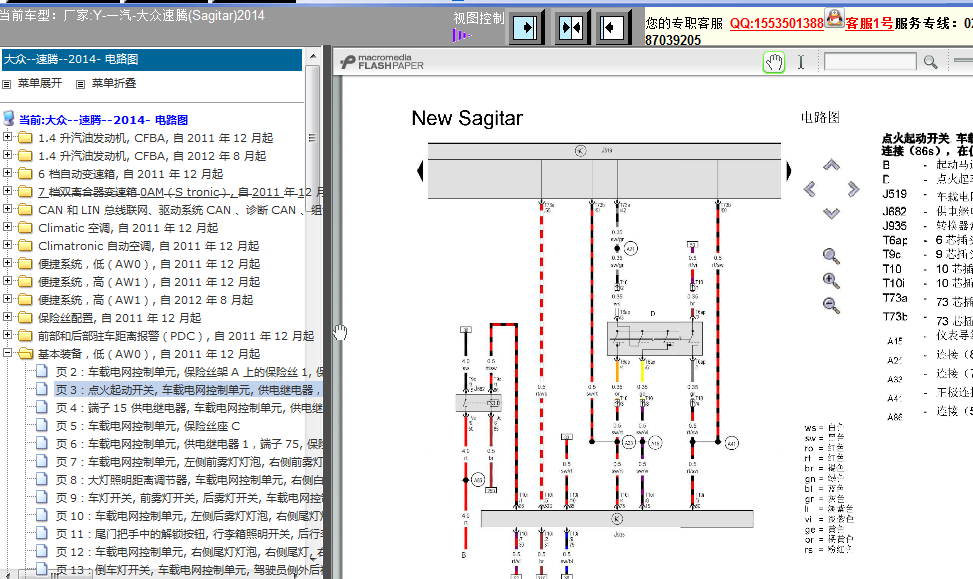Open 页 2: 车载电网控制单元, 保险丝架 A
Screen dimensions: 973x579
[x=189, y=372]
